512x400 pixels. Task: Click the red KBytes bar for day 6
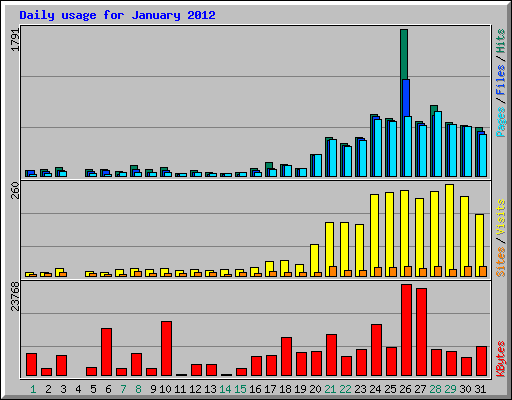(x=106, y=352)
